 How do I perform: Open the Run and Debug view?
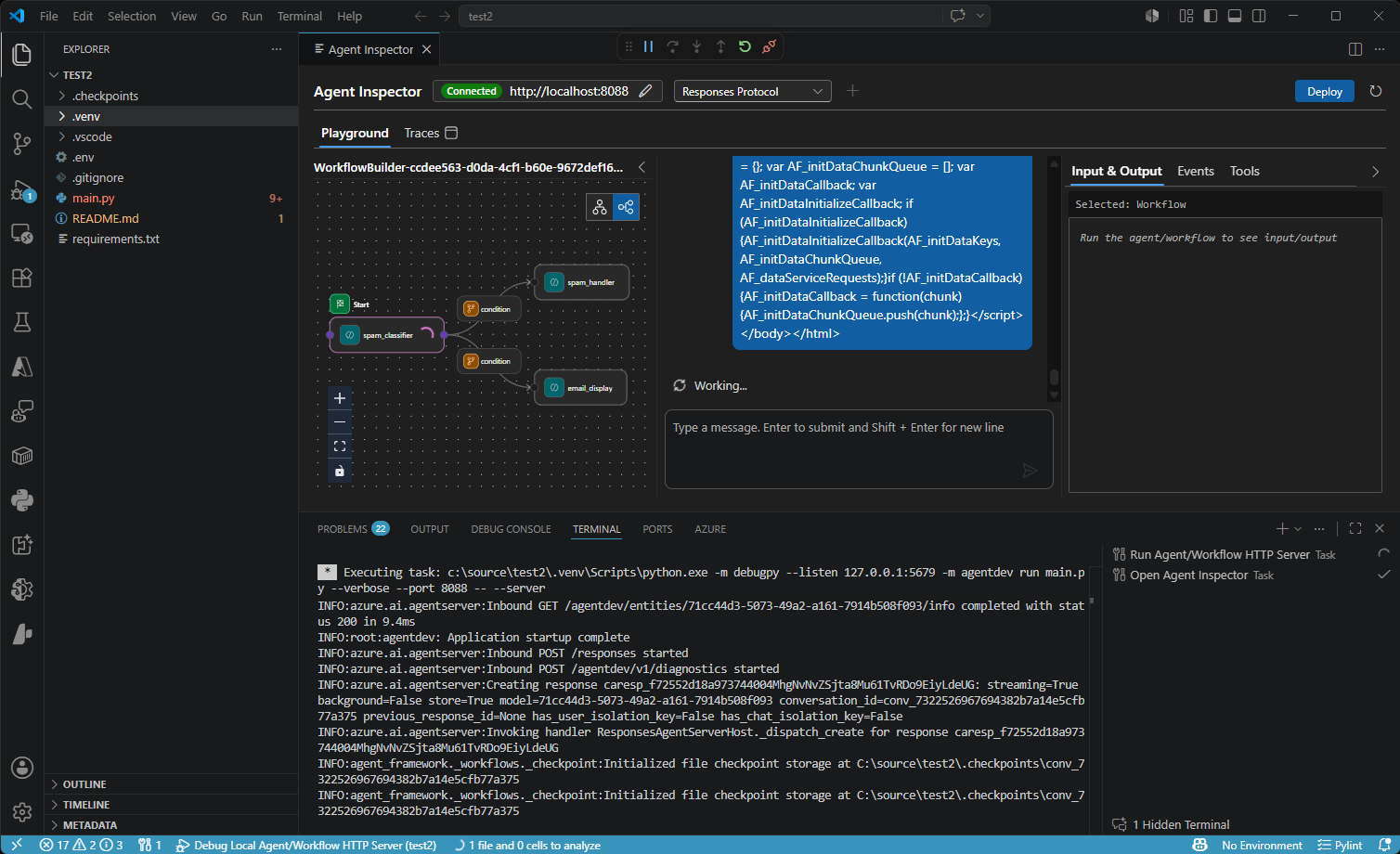click(22, 190)
